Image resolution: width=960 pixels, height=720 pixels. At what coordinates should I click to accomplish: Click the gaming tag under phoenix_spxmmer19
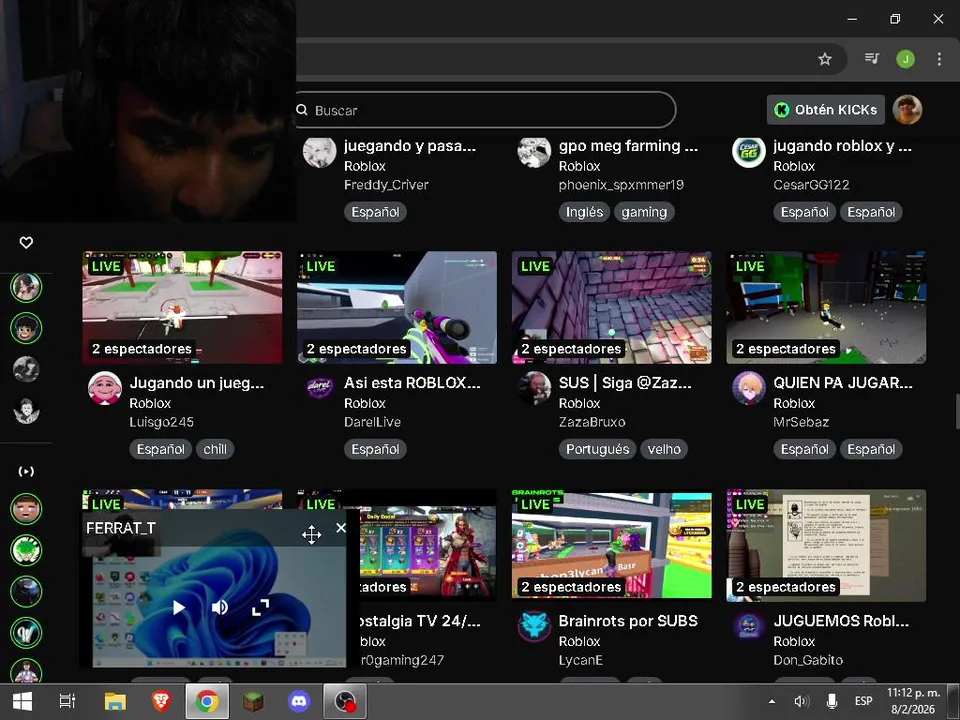pyautogui.click(x=644, y=212)
